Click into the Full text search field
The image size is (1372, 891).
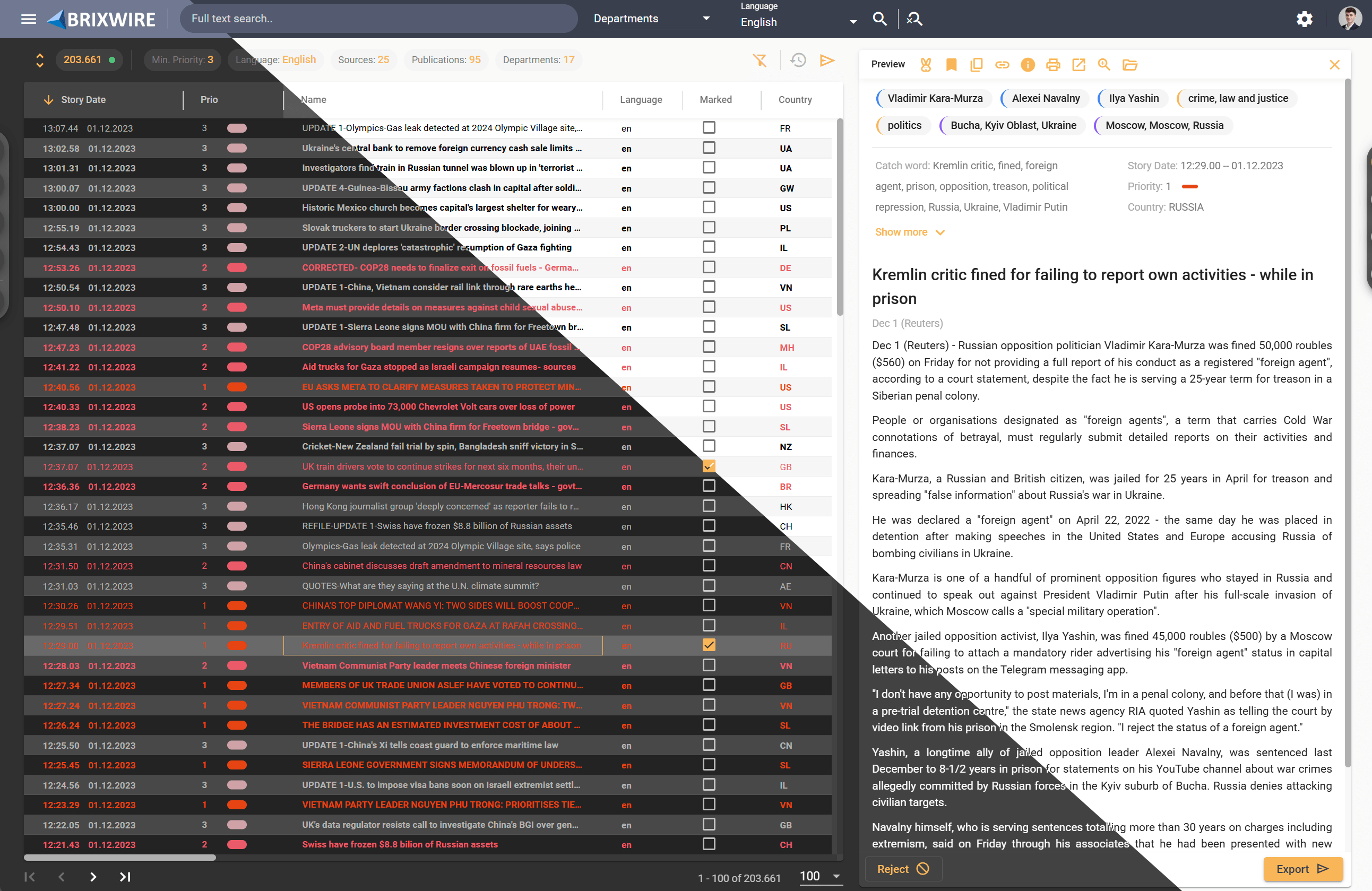pos(377,19)
